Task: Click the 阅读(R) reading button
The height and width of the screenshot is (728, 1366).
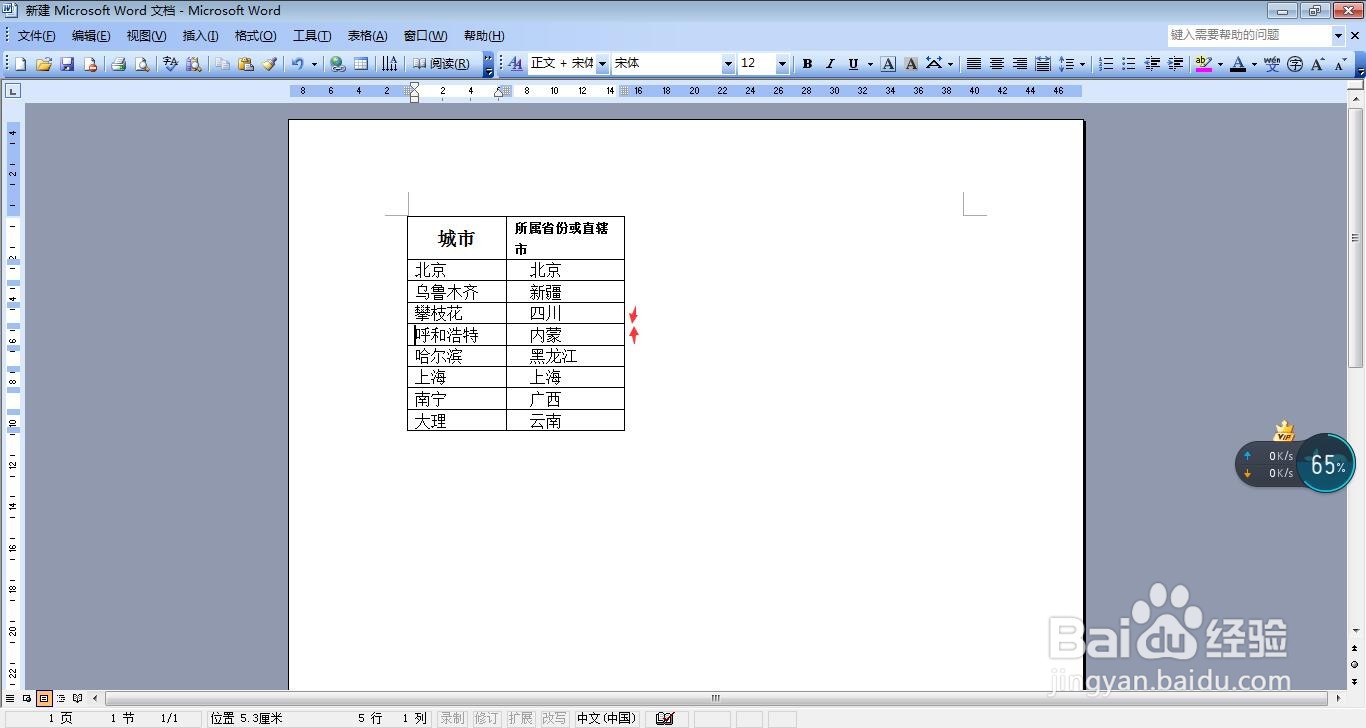Action: [442, 64]
